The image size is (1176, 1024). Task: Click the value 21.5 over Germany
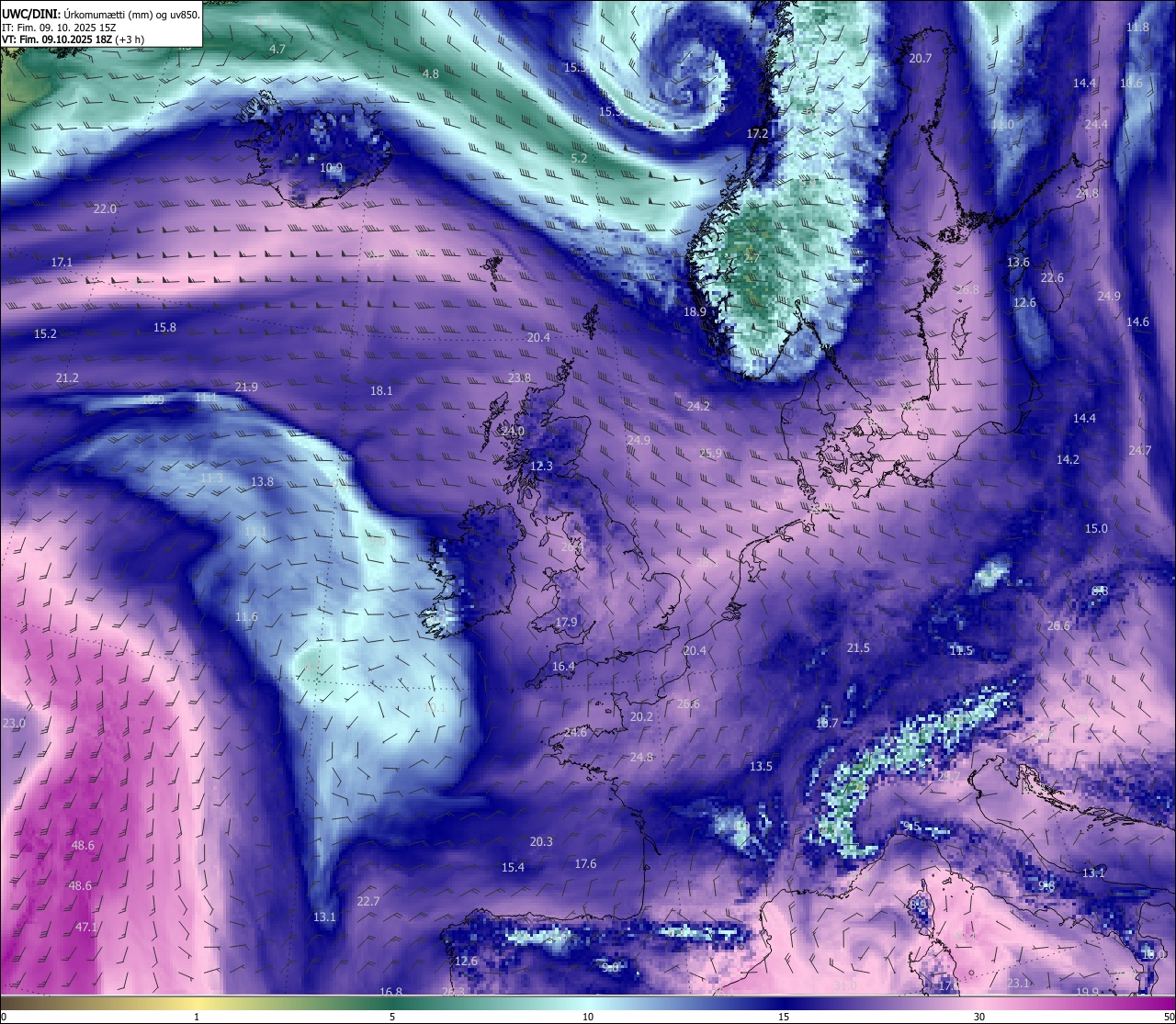tap(858, 647)
